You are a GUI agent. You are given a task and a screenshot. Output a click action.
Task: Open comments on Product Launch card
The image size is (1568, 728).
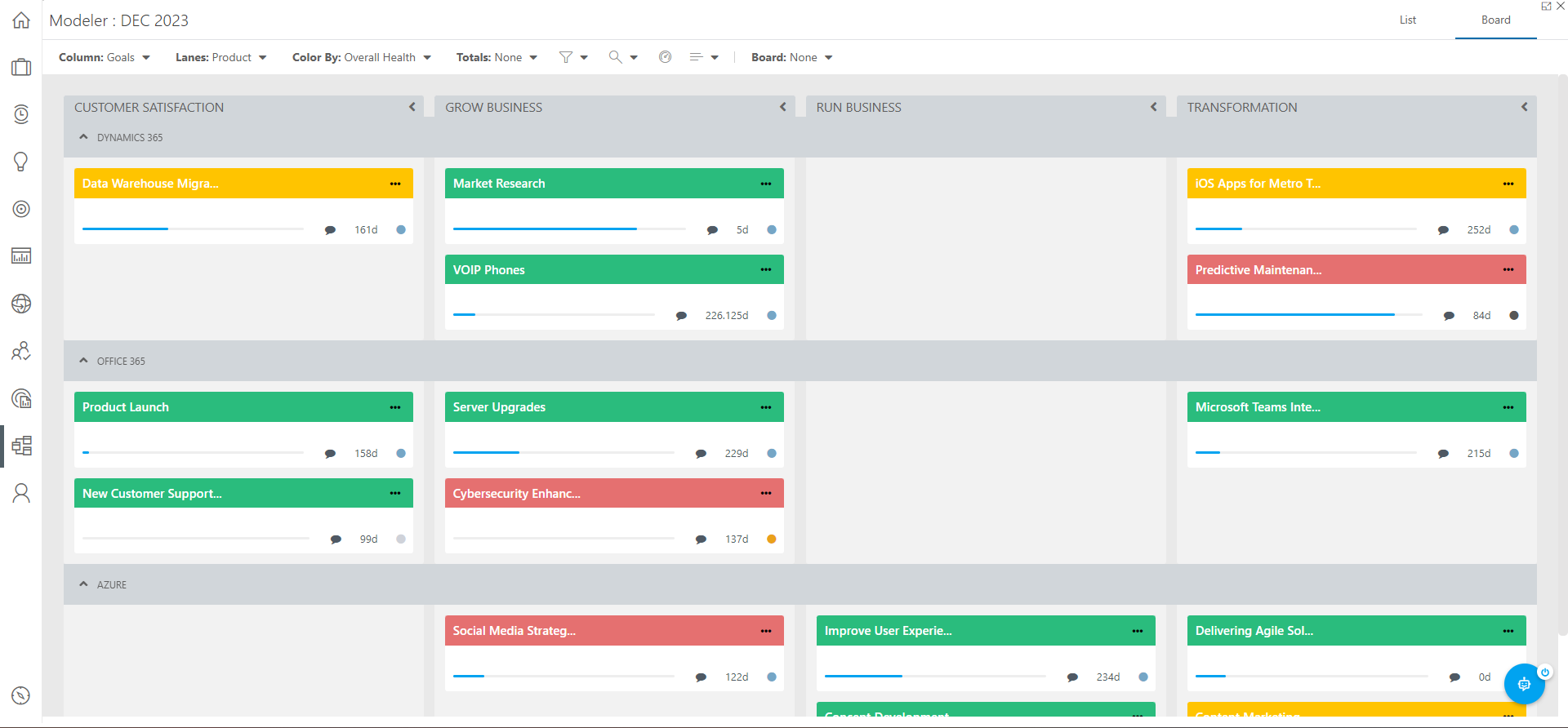coord(330,454)
